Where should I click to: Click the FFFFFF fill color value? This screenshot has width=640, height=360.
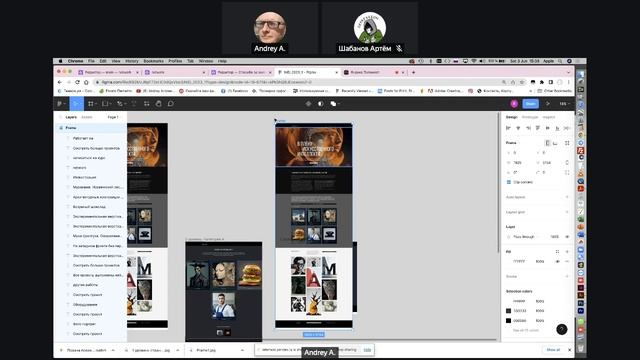tap(519, 261)
